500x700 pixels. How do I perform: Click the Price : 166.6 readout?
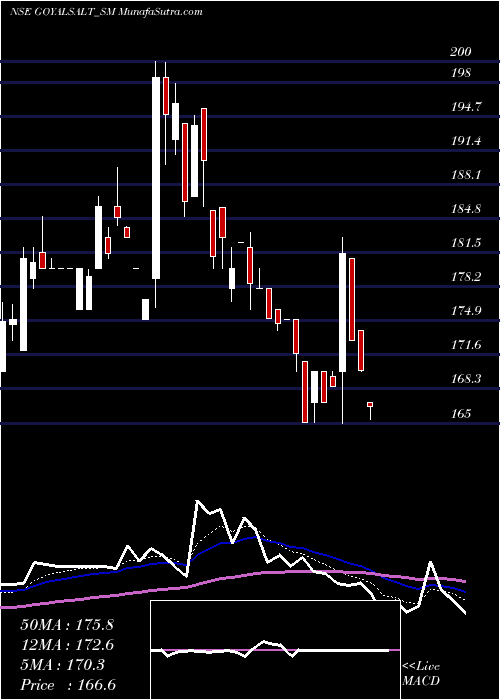click(68, 685)
